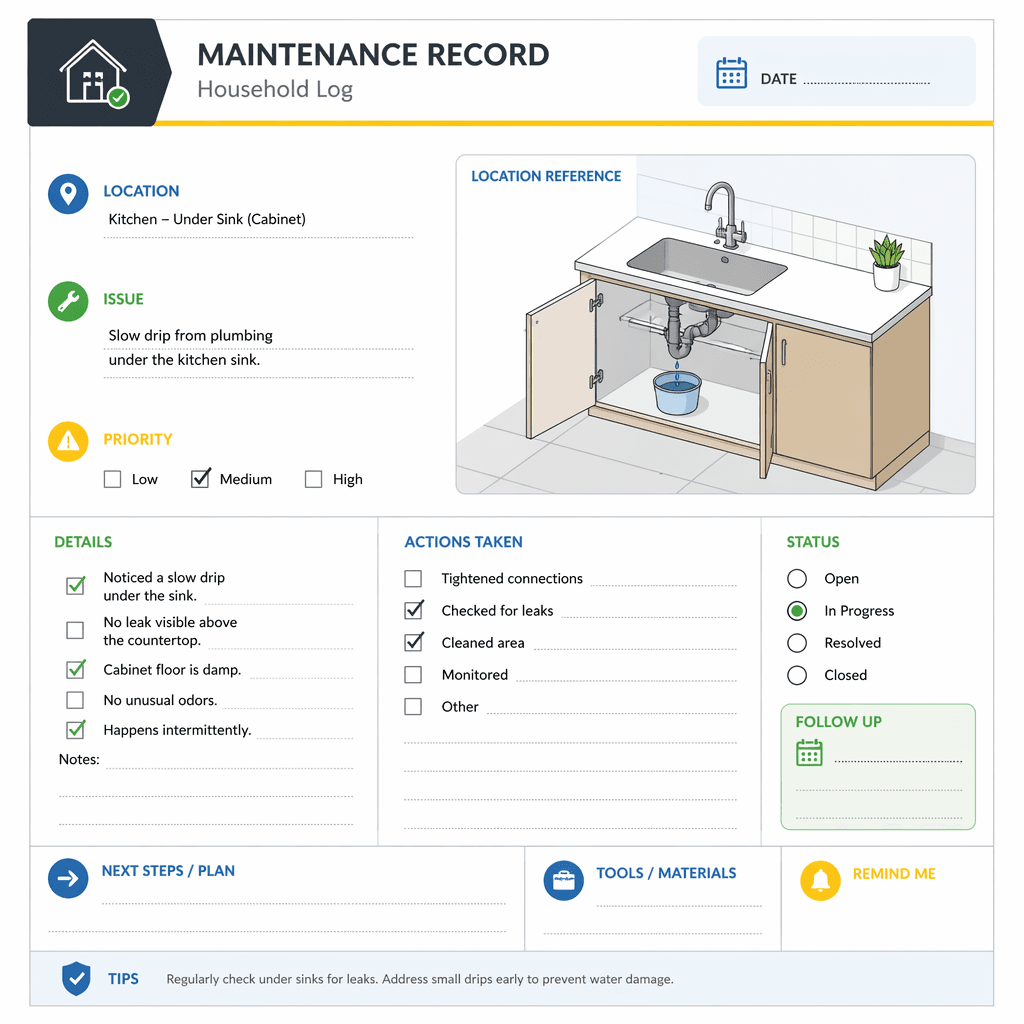Click the STATUS section heading
The width and height of the screenshot is (1024, 1024).
(x=813, y=542)
